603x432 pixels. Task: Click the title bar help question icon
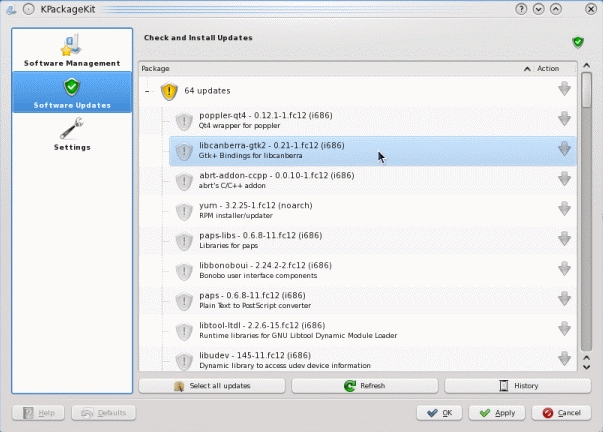521,9
